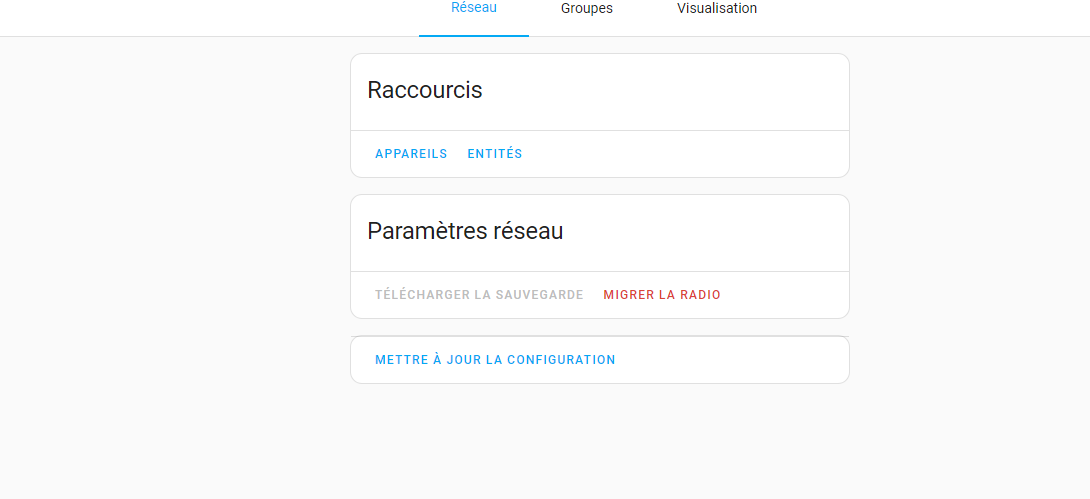Click METTRE À JOUR LA CONFIGURATION
This screenshot has width=1090, height=499.
[496, 361]
